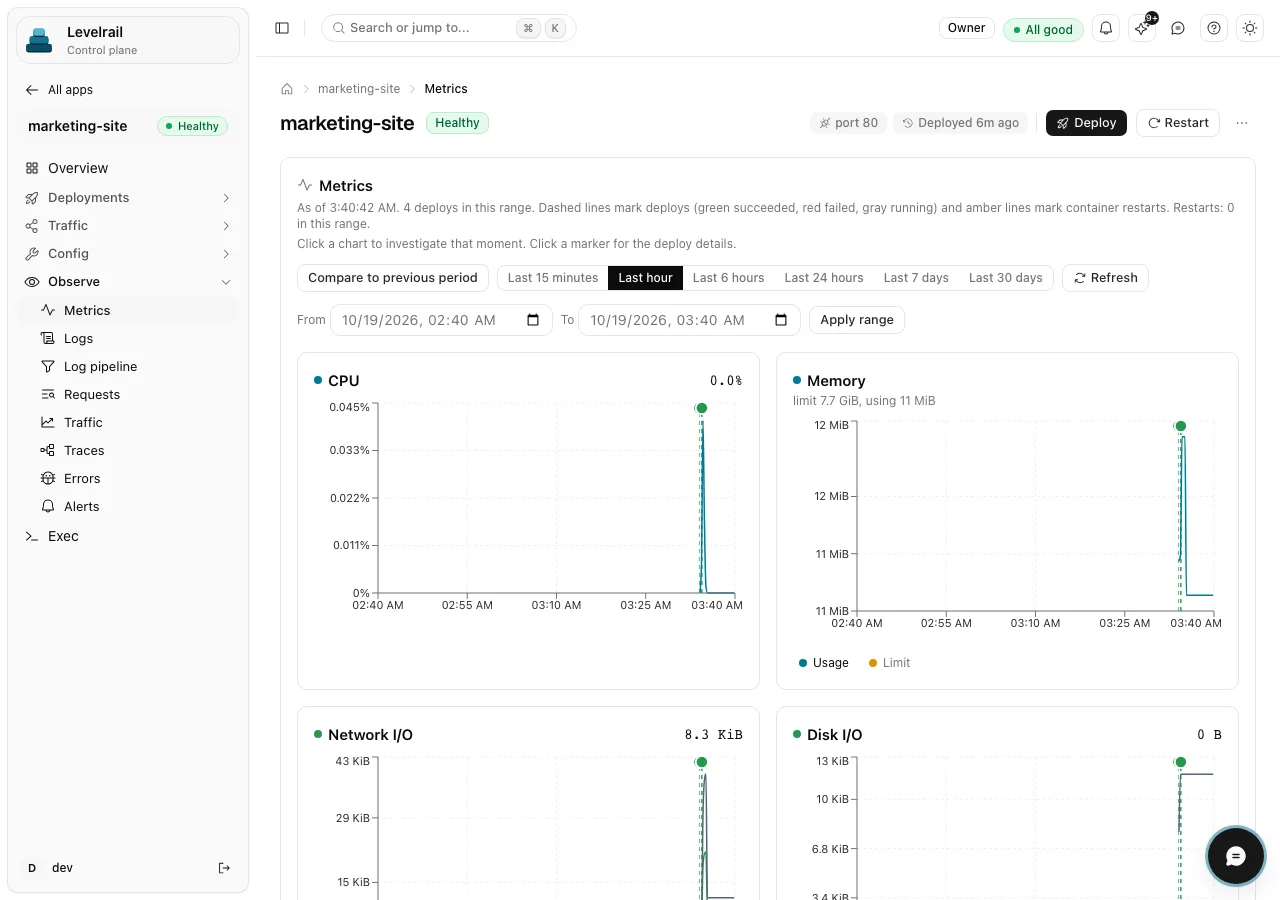The image size is (1280, 900).
Task: Click the home breadcrumb icon
Action: pos(287,89)
